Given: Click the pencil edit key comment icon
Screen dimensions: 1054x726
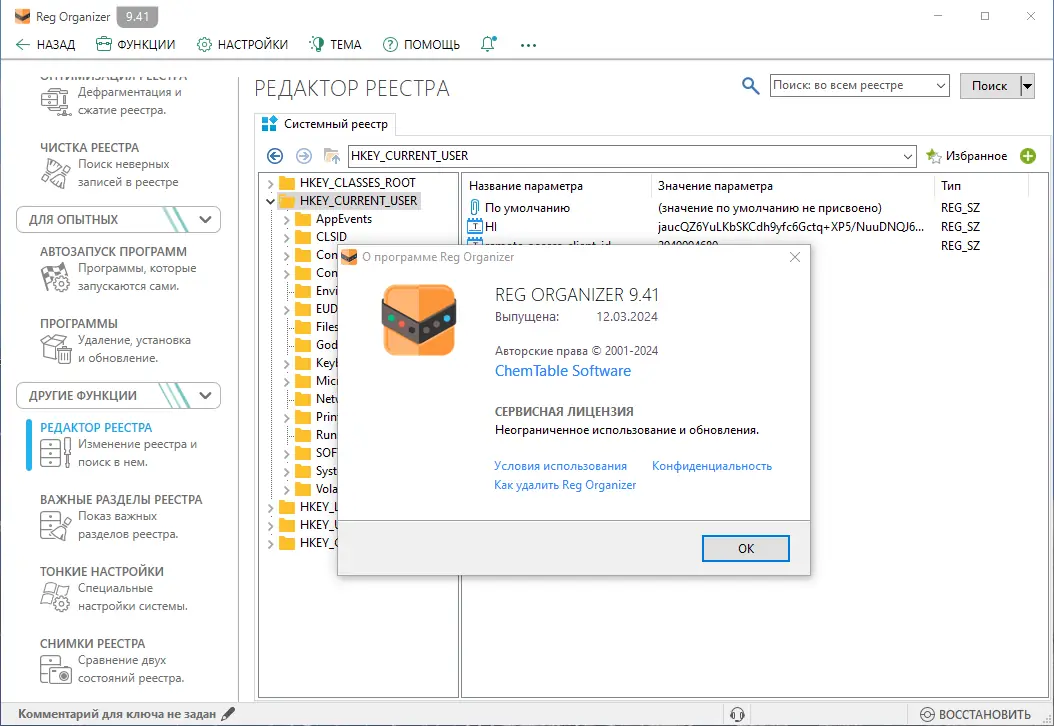Looking at the screenshot, I should coord(229,714).
